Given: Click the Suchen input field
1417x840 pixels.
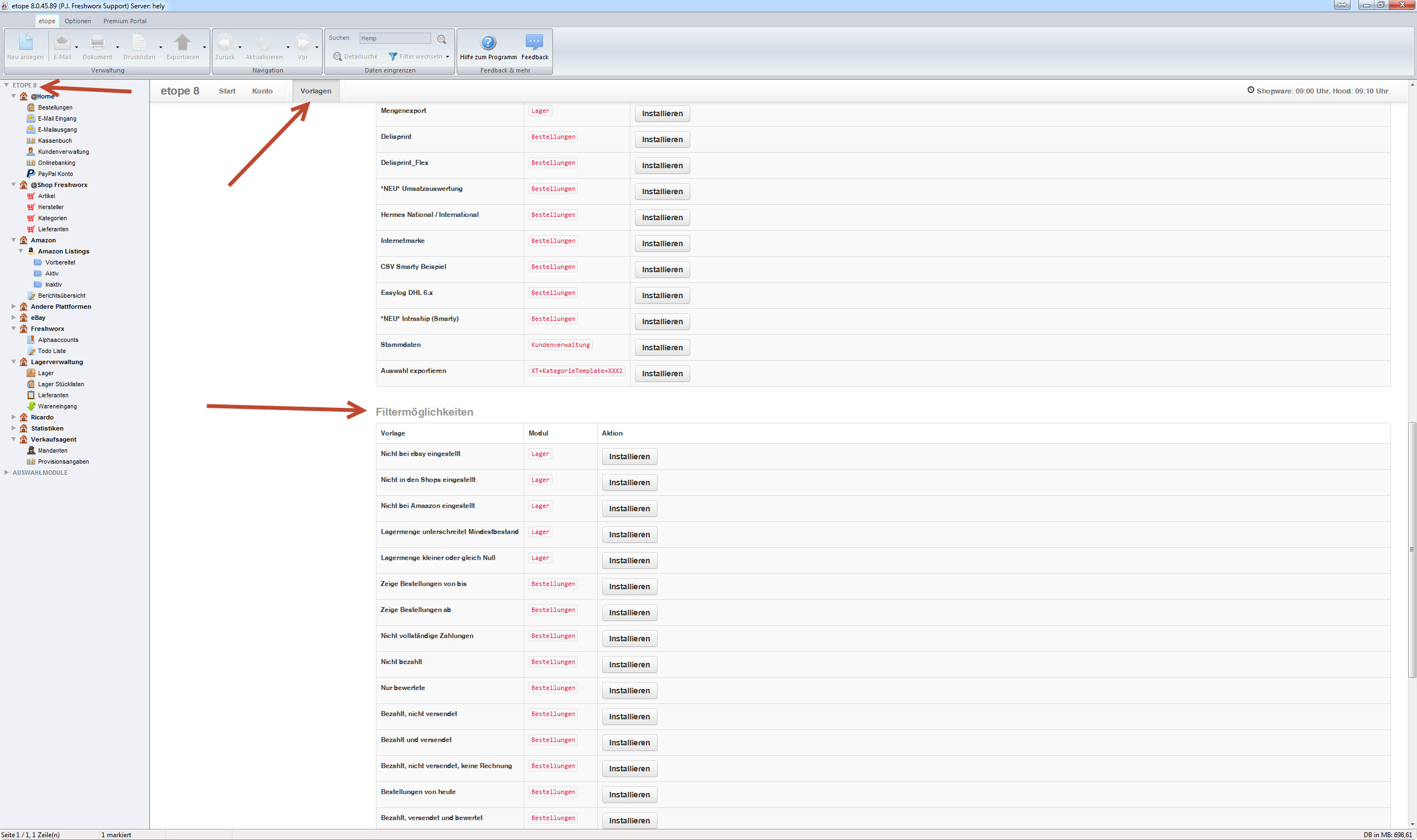Looking at the screenshot, I should point(395,39).
